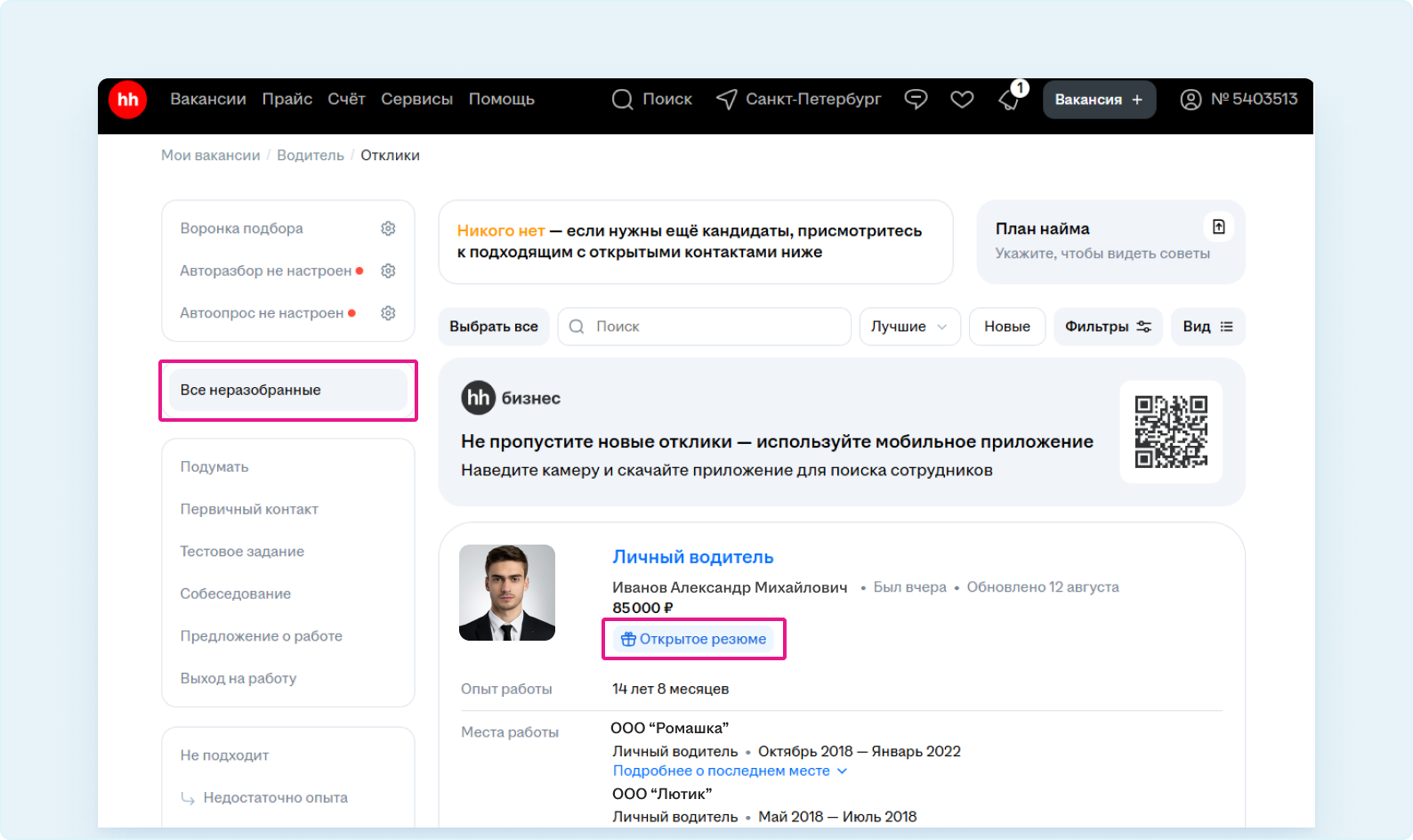
Task: Select the Выход на работу stage
Action: click(x=238, y=678)
